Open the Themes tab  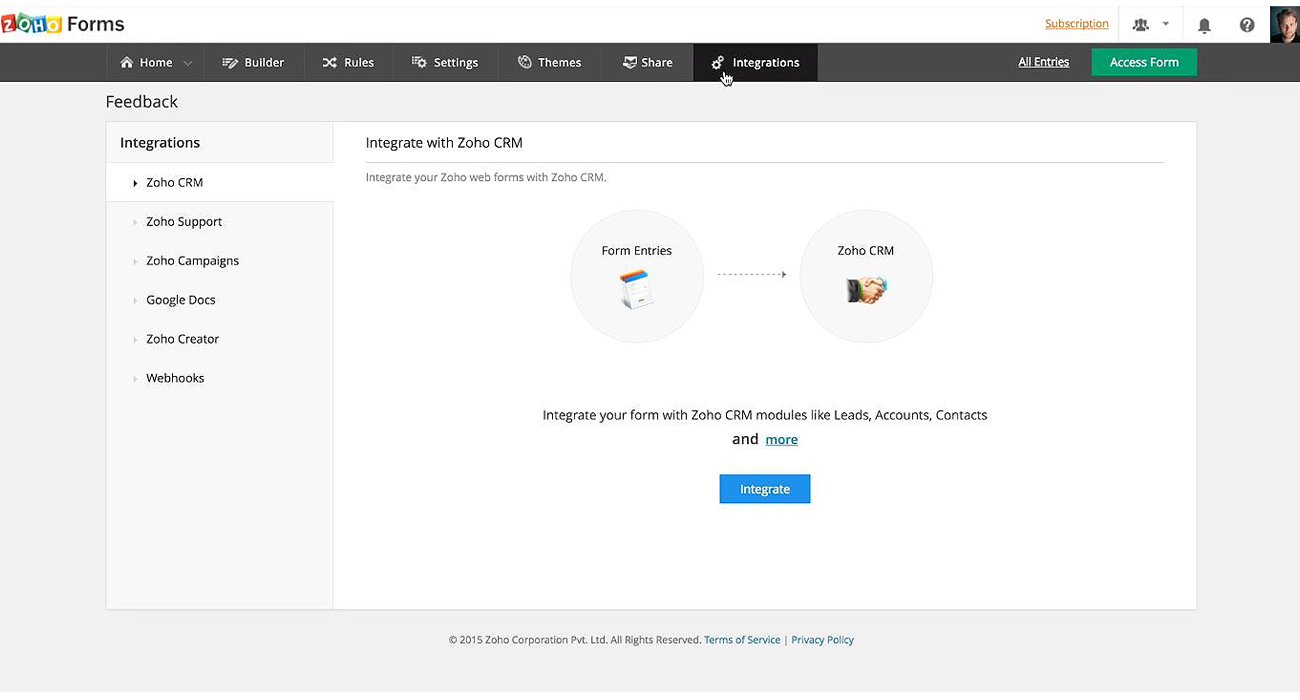click(549, 62)
